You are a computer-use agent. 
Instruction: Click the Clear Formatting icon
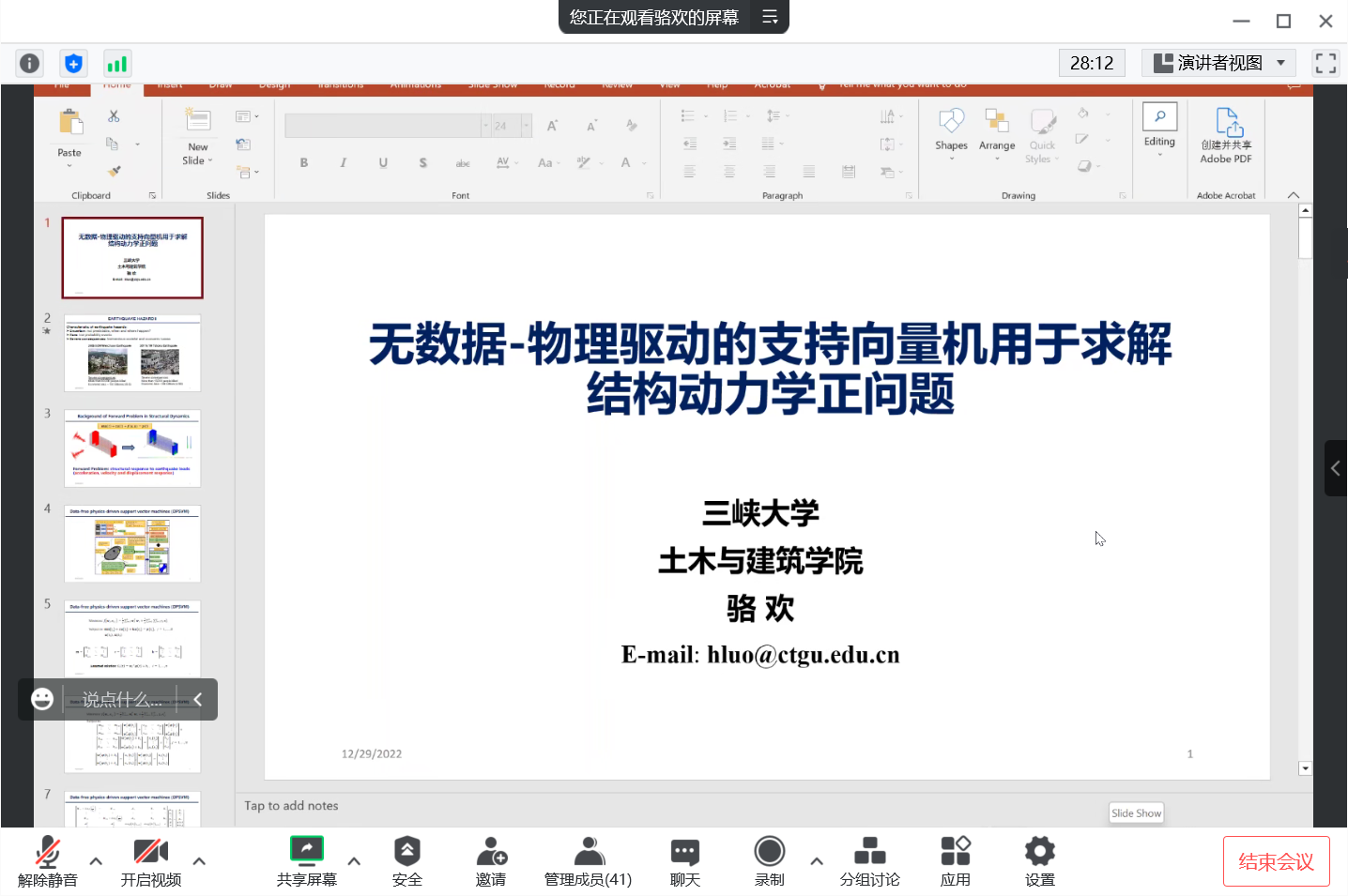631,126
